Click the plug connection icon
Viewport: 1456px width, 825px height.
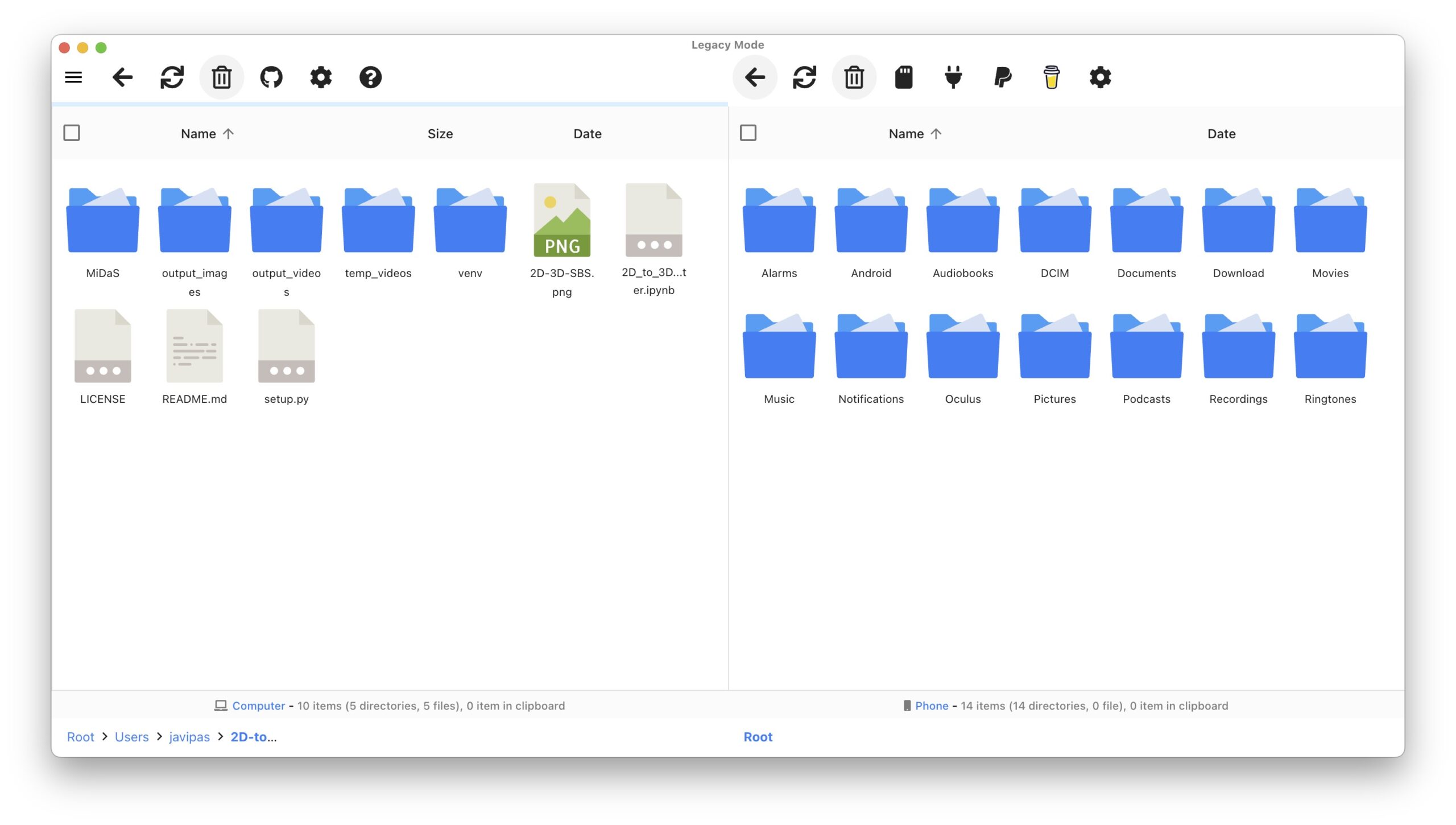pos(953,77)
